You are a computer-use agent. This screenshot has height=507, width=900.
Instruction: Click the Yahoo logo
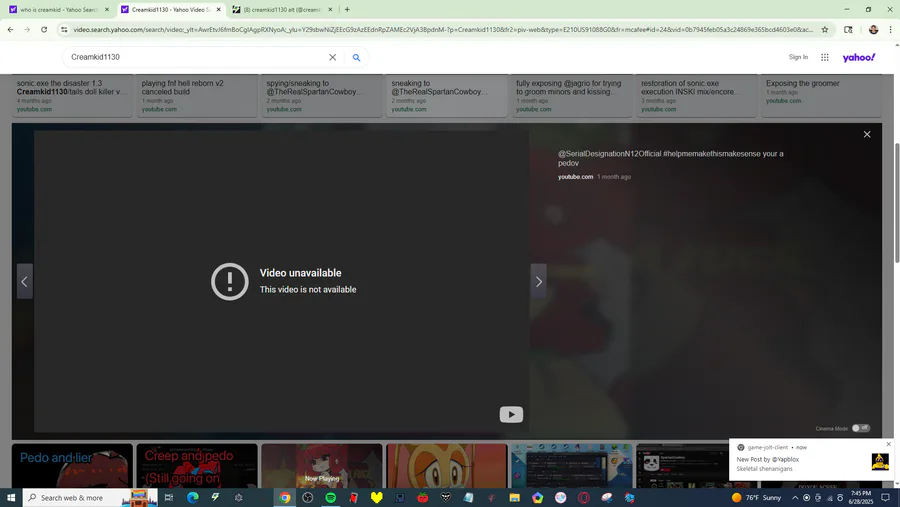859,57
